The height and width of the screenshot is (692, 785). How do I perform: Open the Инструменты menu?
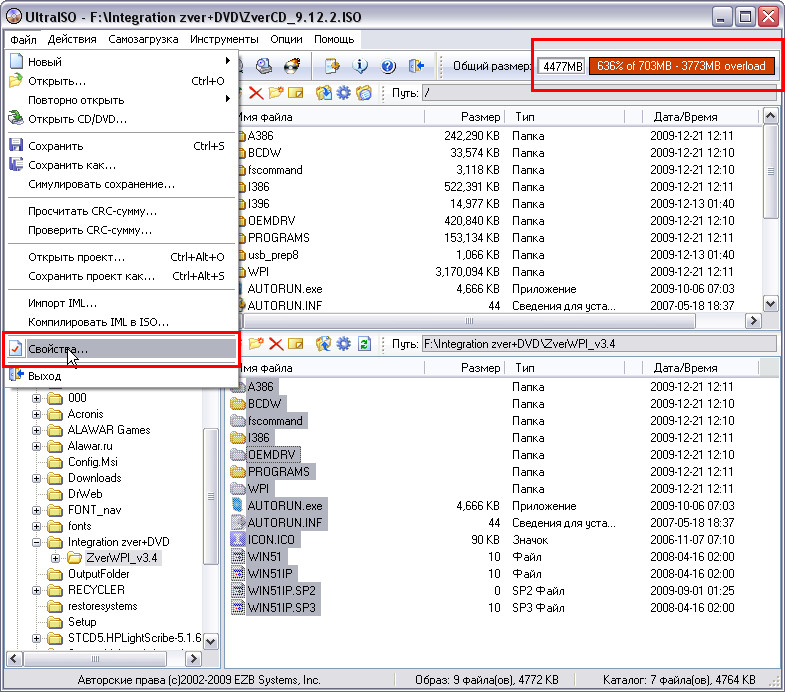224,39
